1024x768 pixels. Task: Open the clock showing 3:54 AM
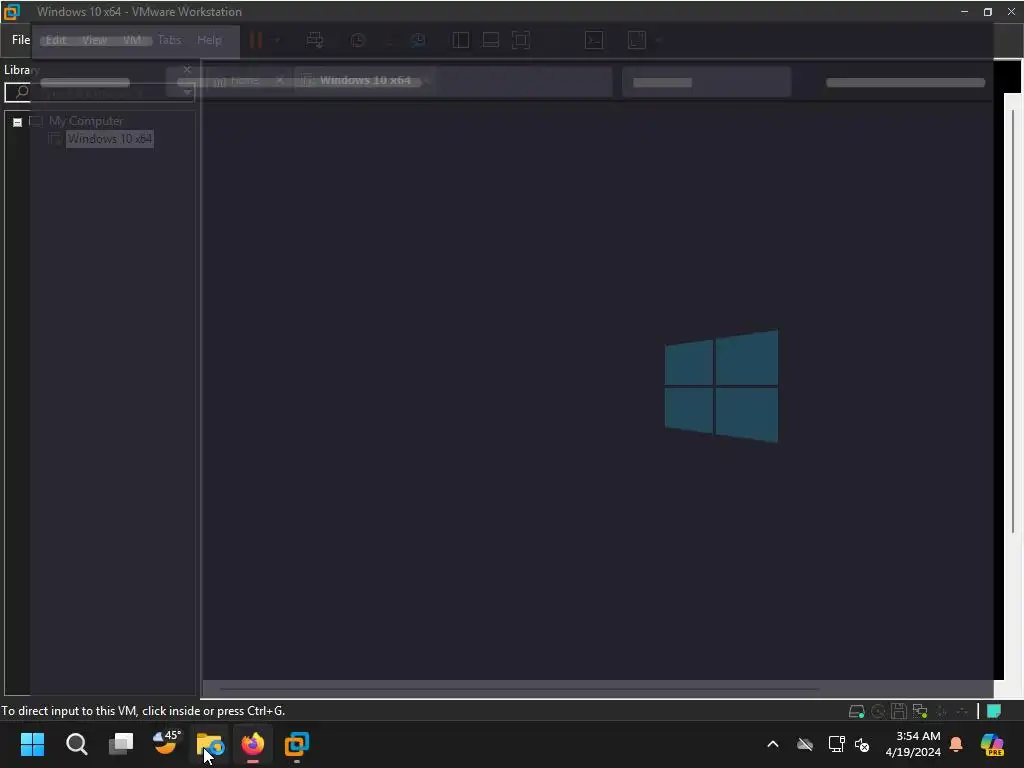click(x=913, y=744)
